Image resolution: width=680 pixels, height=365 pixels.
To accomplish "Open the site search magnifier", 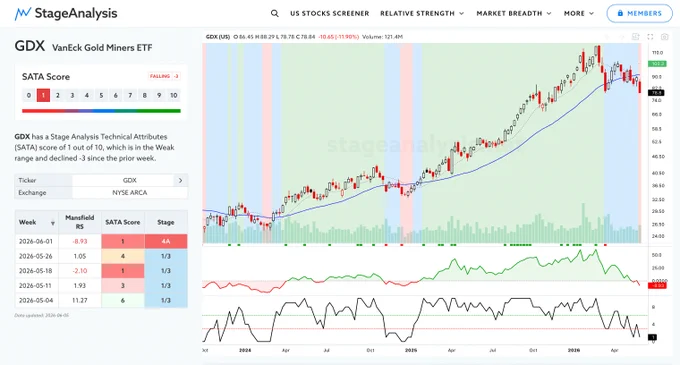I will pos(275,13).
